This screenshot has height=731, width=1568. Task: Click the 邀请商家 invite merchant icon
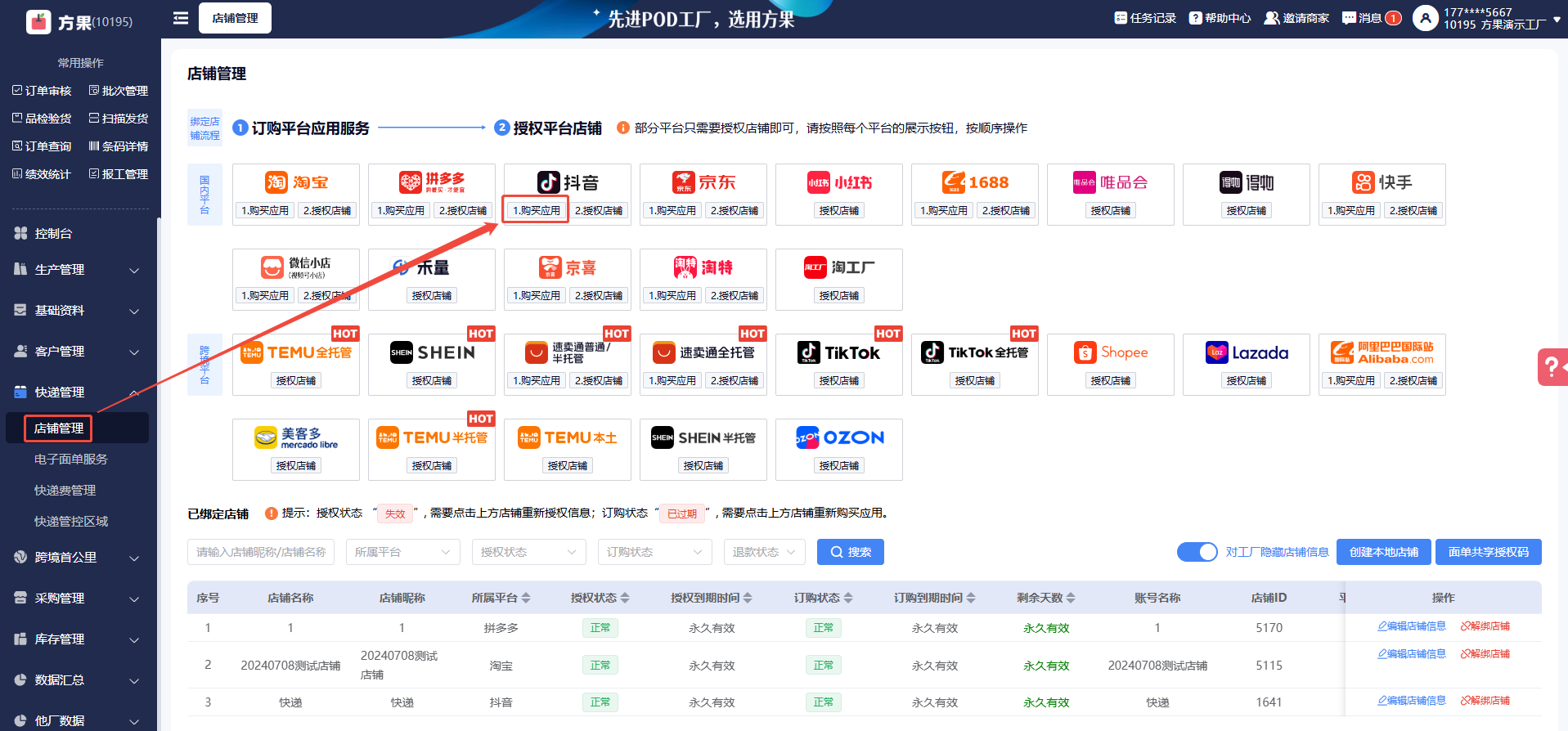point(1272,18)
